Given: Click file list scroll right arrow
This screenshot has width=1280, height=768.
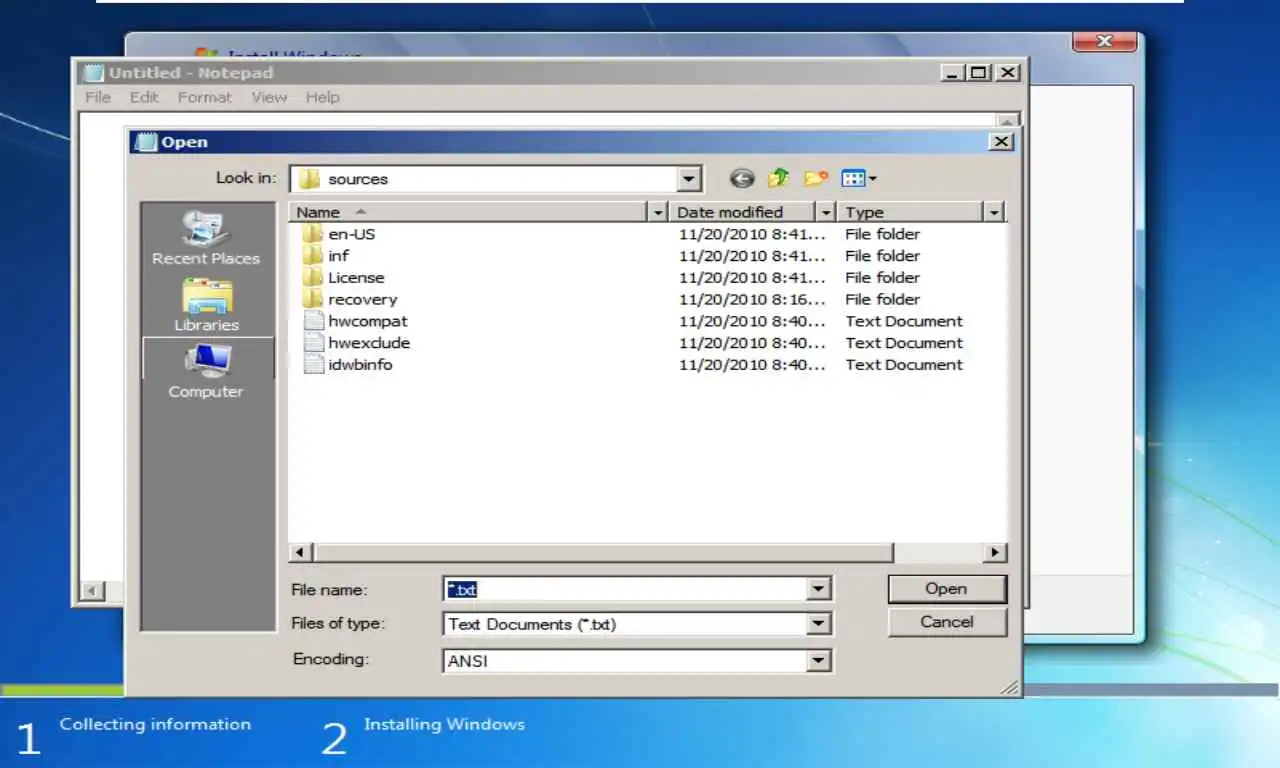Looking at the screenshot, I should point(995,552).
